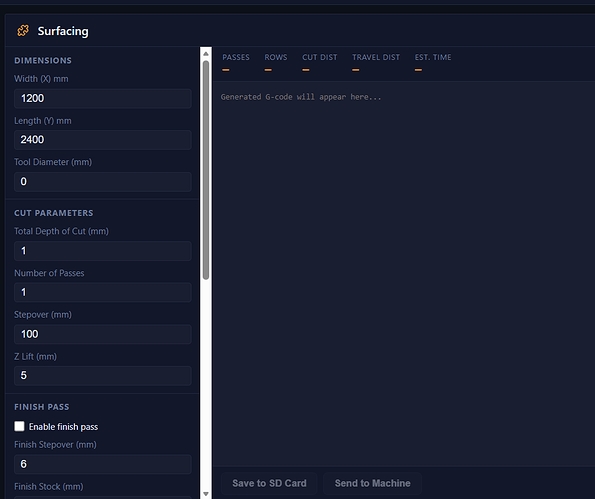Click the Enable finish pass label text
Screen dimensions: 595x499
pyautogui.click(x=63, y=427)
